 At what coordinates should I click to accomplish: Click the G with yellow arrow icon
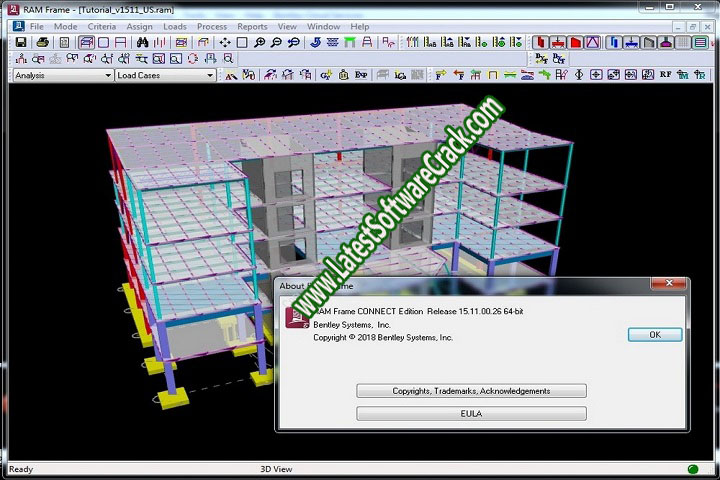click(x=326, y=74)
